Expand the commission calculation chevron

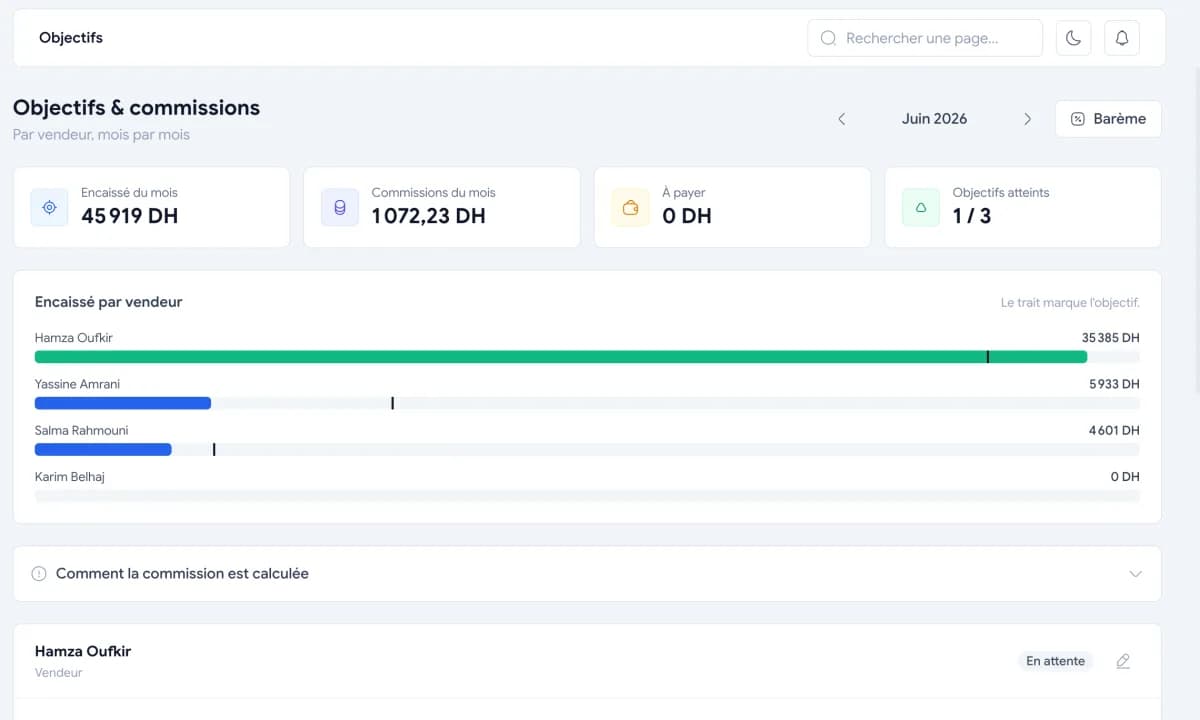coord(1135,574)
